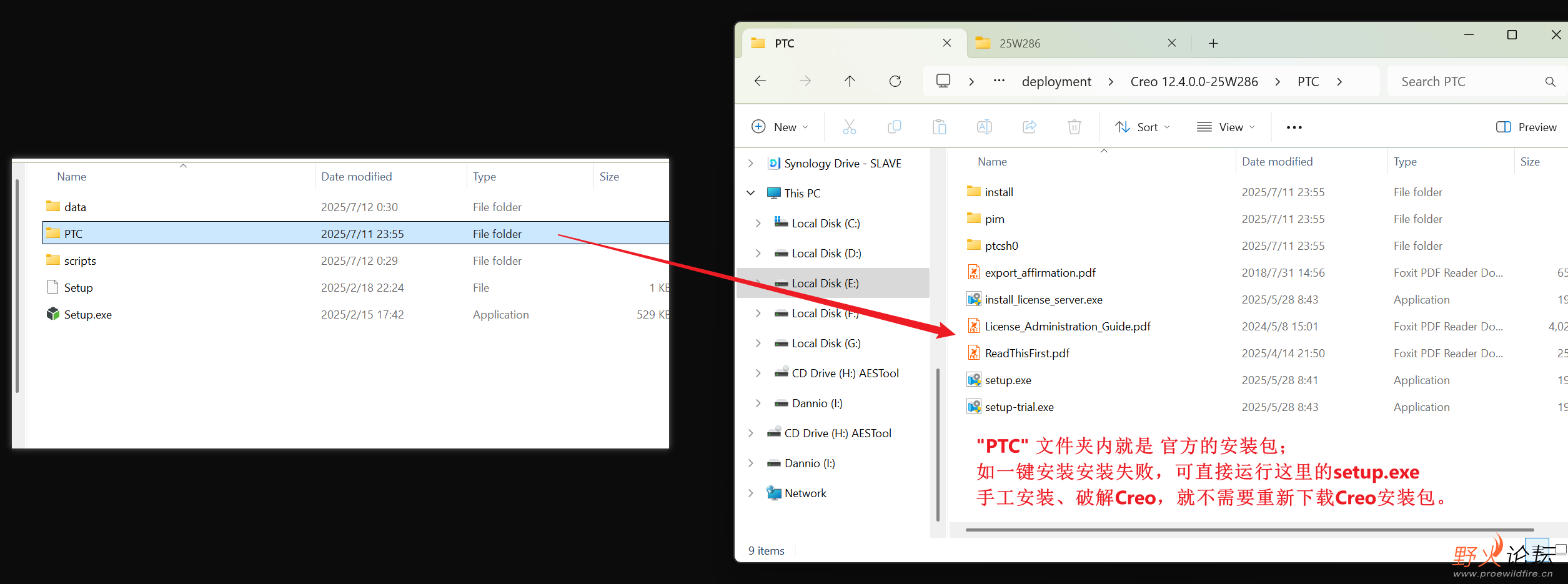Select the install folder icon
This screenshot has width=1568, height=584.
pos(974,191)
